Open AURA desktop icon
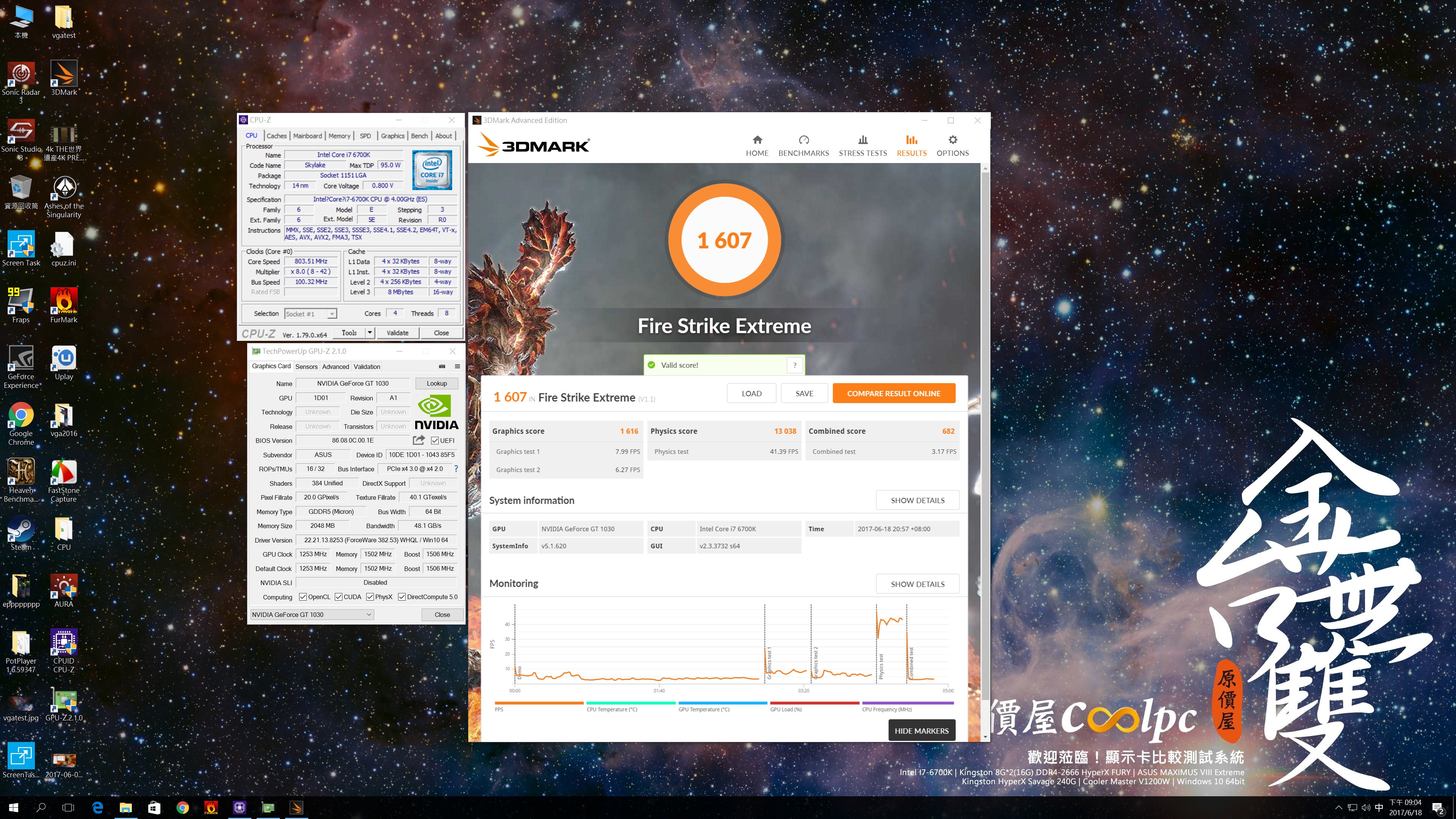Viewport: 1456px width, 819px height. point(64,591)
